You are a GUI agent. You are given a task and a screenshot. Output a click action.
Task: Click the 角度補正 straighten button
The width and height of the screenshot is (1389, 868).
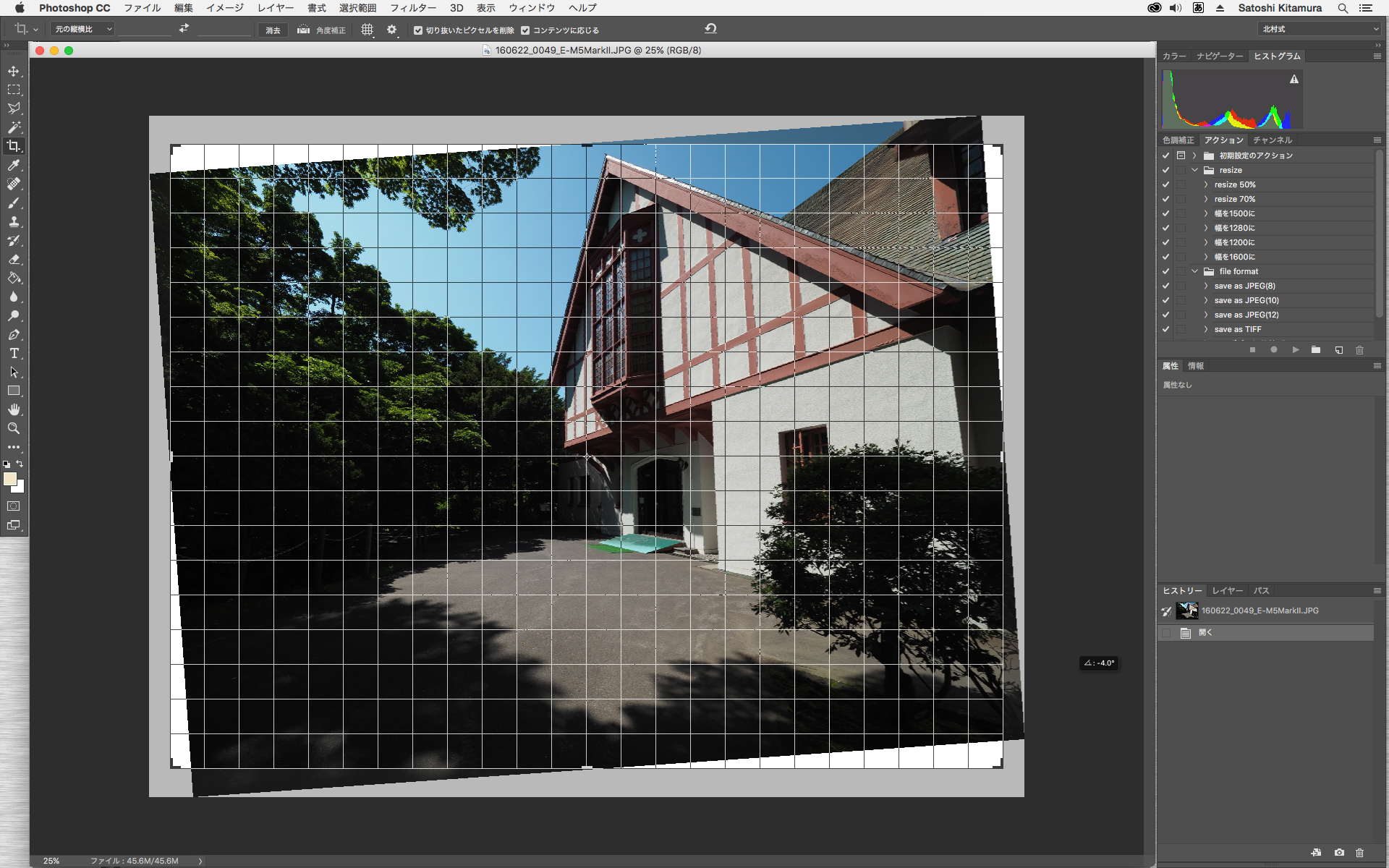pos(322,30)
